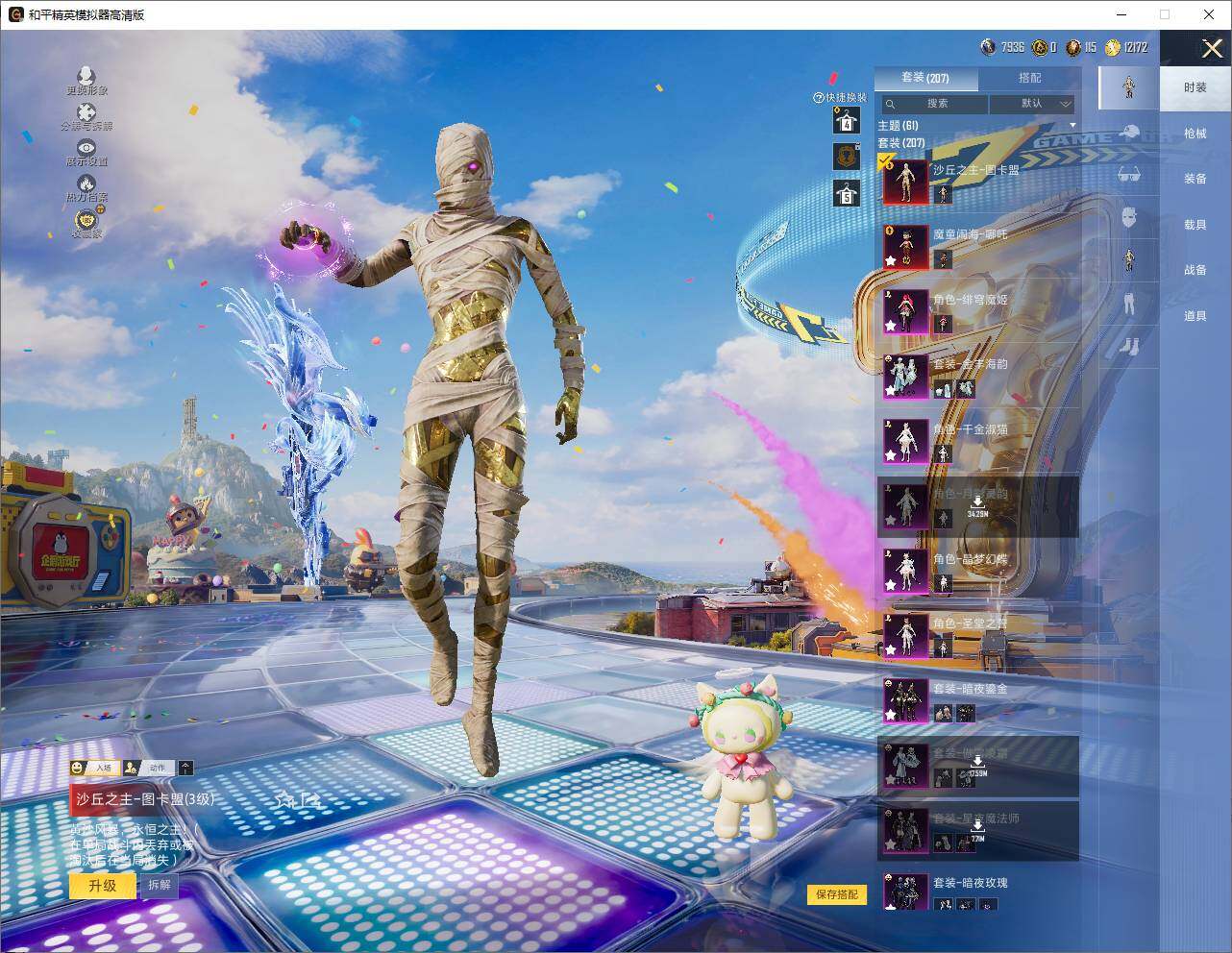Toggle favorite star on 角色-圣堂之羽

891,650
